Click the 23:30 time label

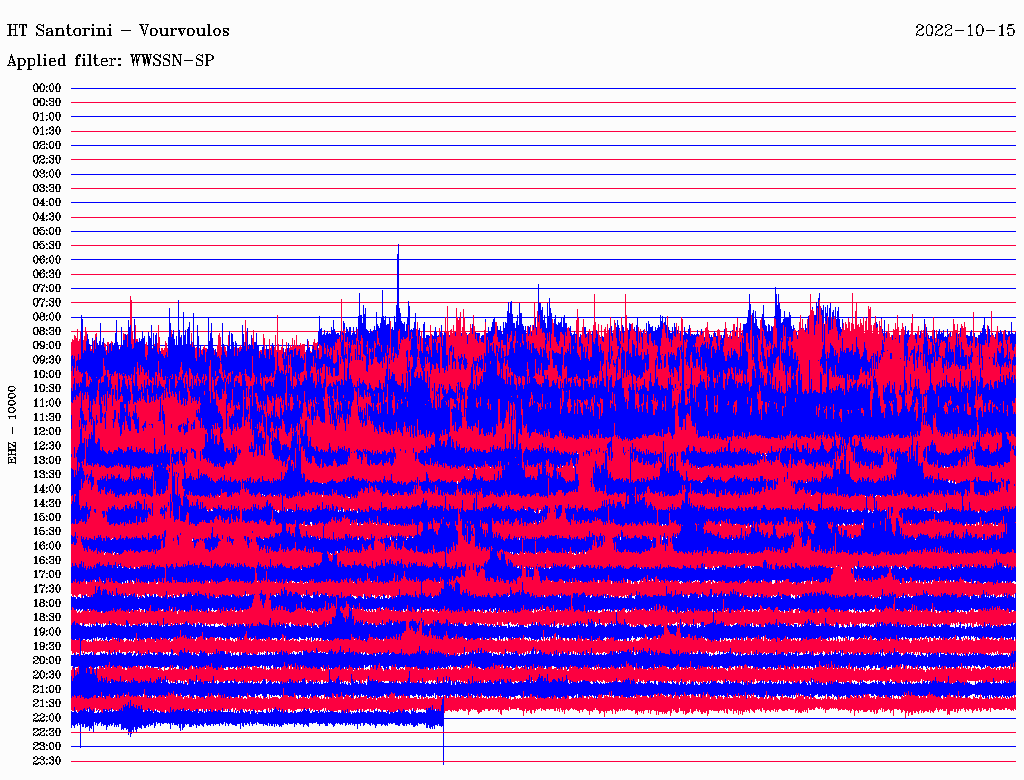tap(47, 761)
